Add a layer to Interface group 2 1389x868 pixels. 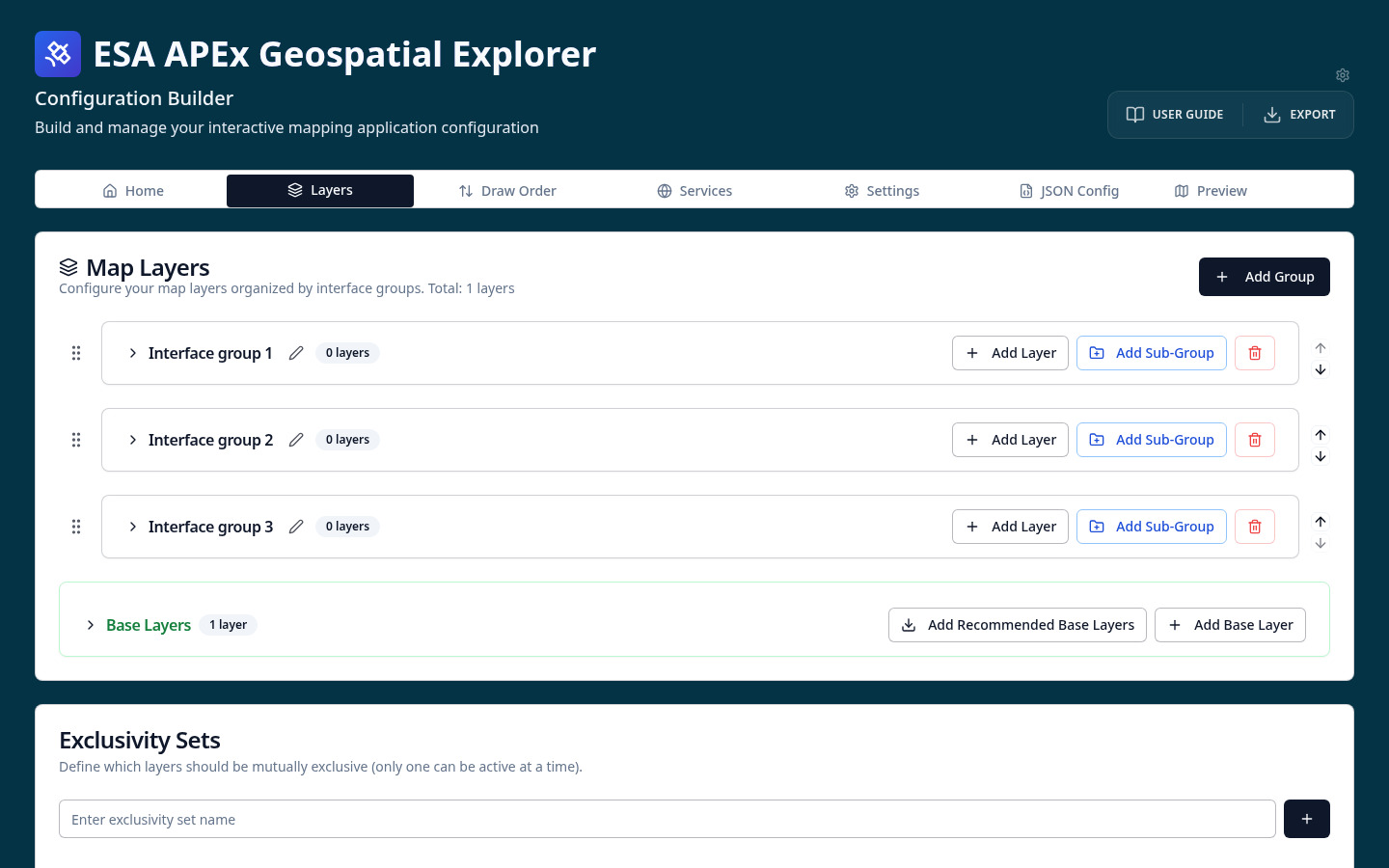click(x=1010, y=440)
